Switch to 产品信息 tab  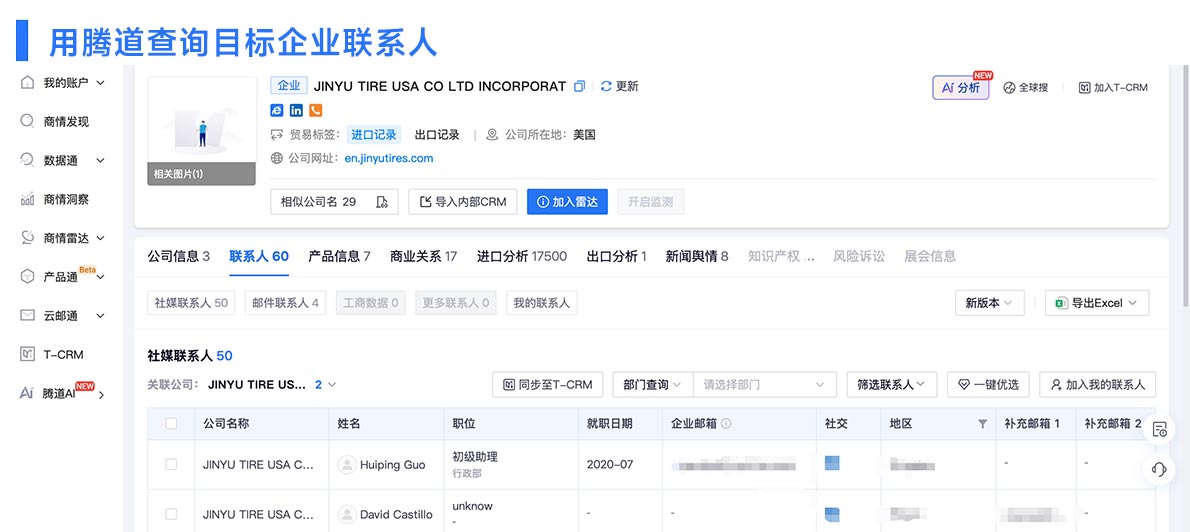339,257
